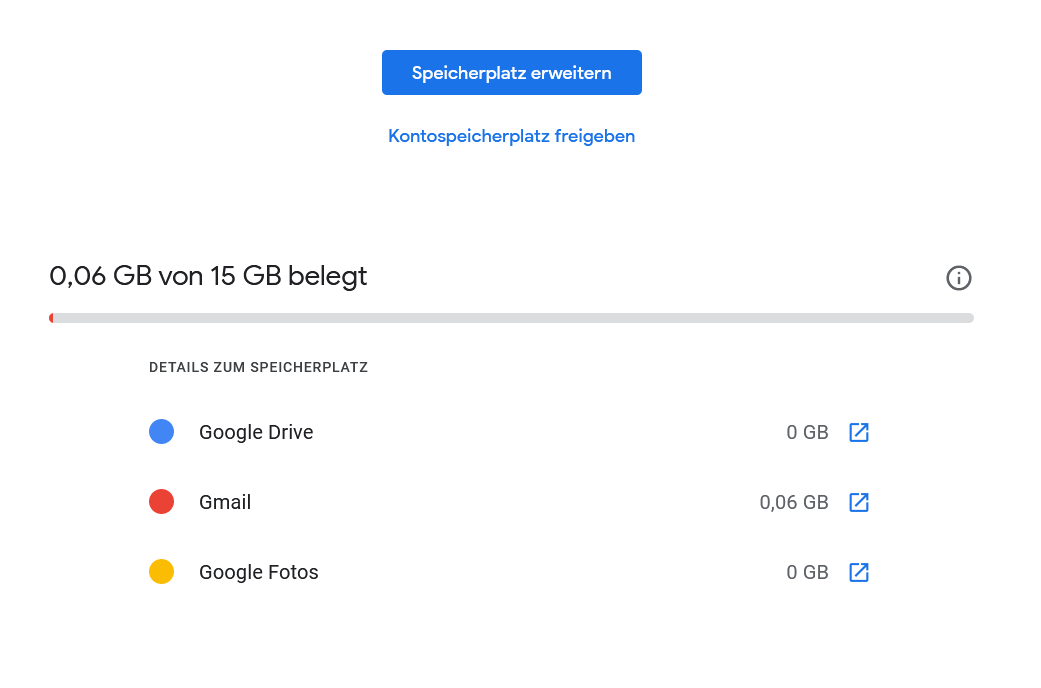This screenshot has width=1041, height=688.
Task: Select the Google Drive label
Action: (x=256, y=432)
